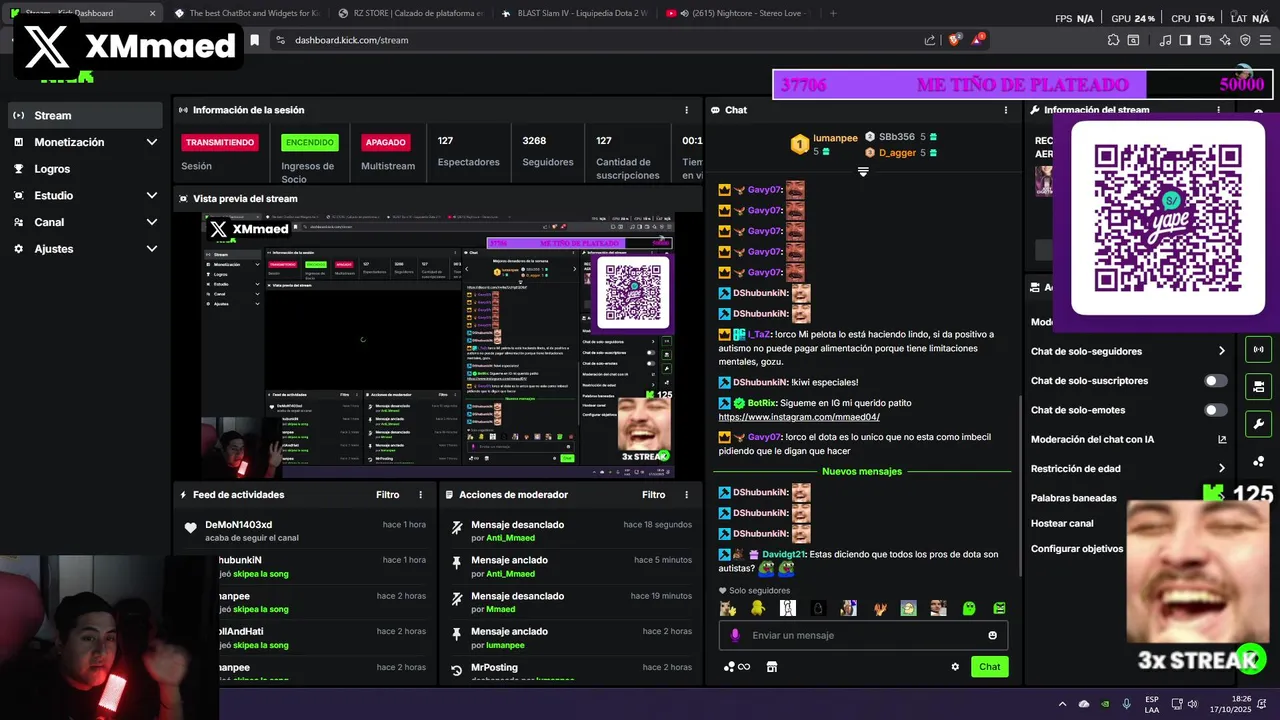This screenshot has height=720, width=1280.
Task: Open Brave Rewards triangle icon
Action: click(979, 40)
